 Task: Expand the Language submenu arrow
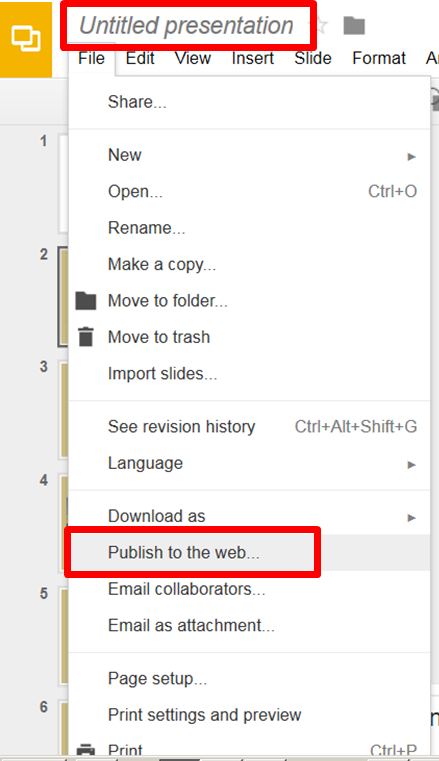pyautogui.click(x=411, y=464)
